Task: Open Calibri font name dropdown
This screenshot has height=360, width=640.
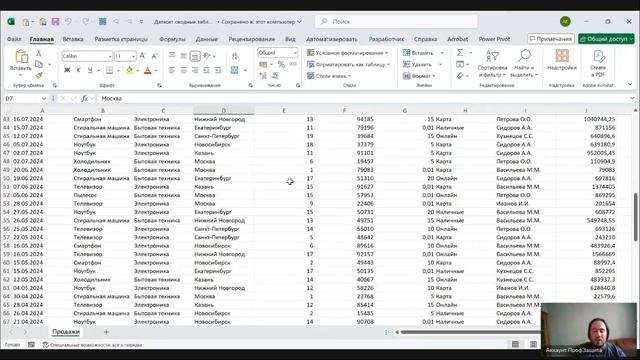Action: pos(110,56)
